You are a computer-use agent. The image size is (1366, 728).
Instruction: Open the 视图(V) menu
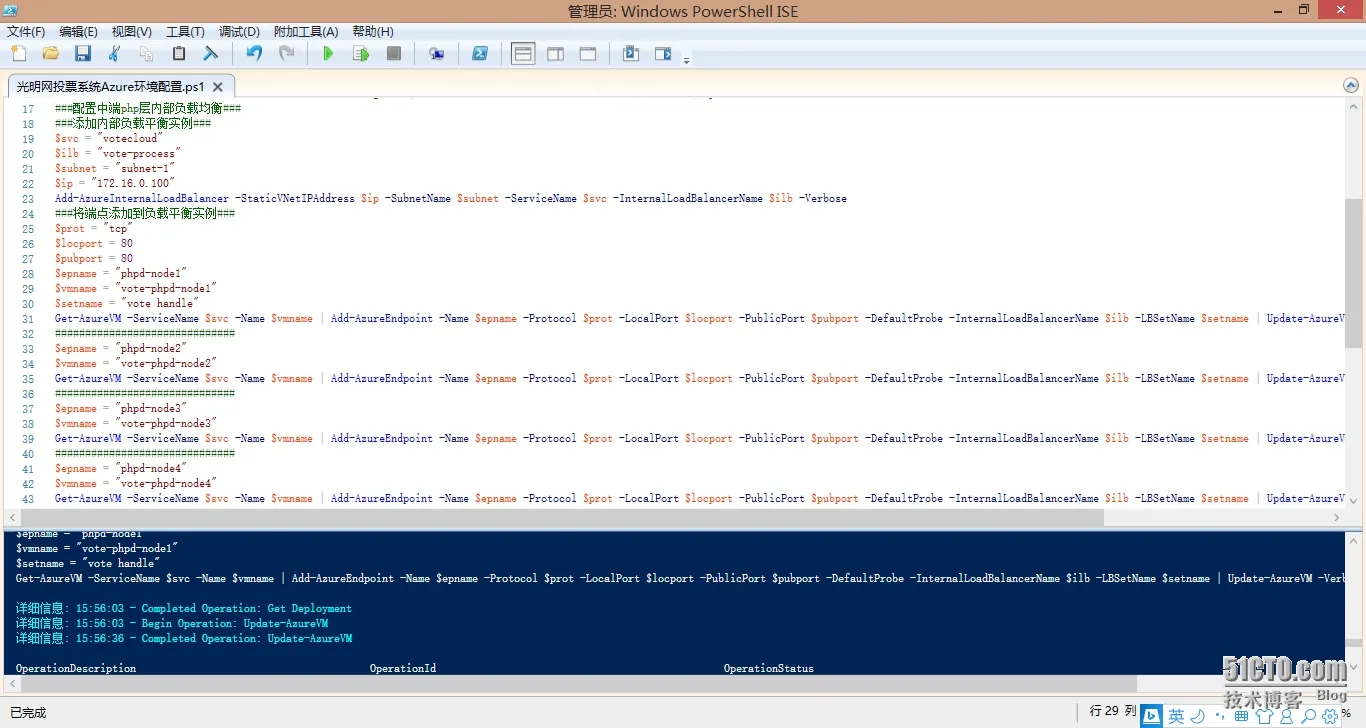click(x=132, y=32)
